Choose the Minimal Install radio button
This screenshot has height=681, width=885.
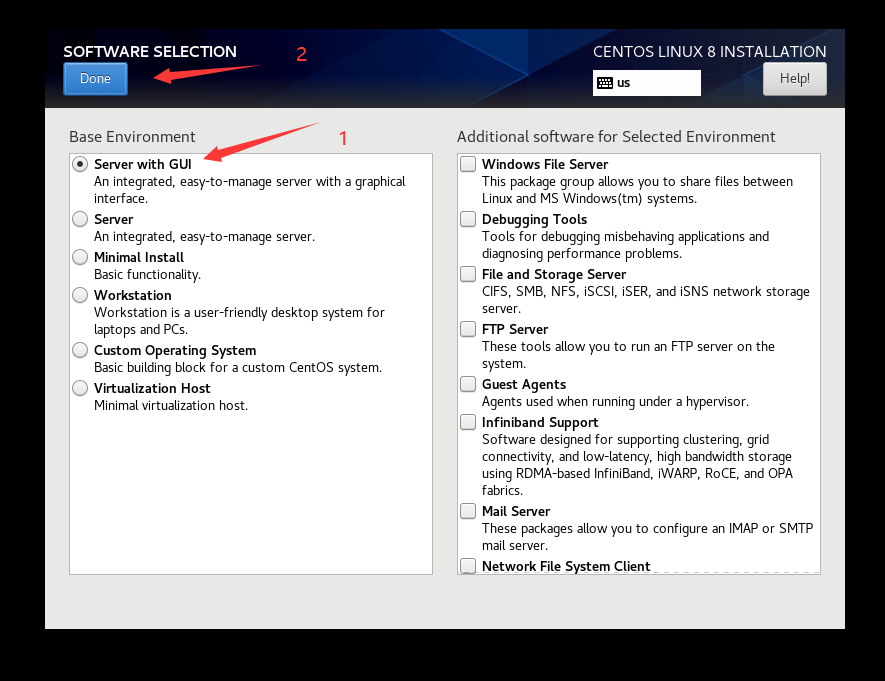click(x=80, y=257)
